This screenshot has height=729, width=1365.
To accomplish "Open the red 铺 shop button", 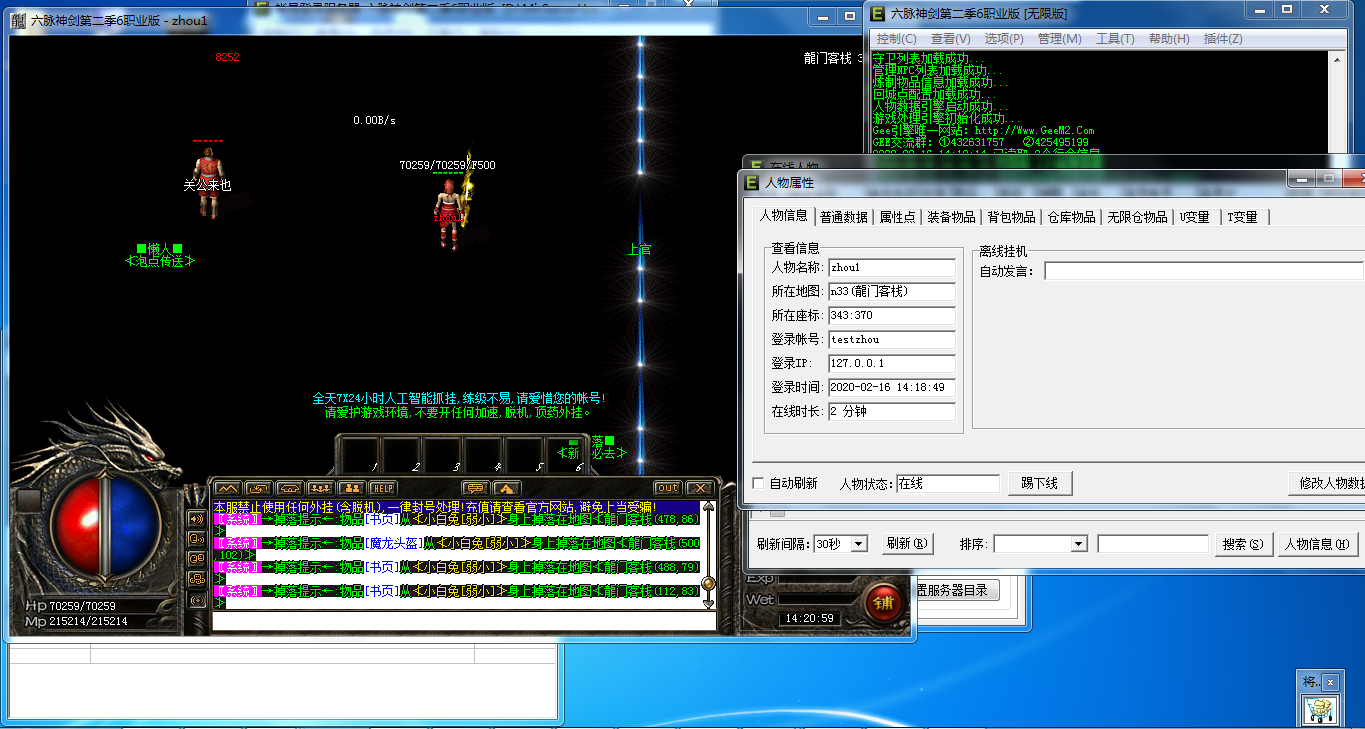I will click(x=882, y=602).
